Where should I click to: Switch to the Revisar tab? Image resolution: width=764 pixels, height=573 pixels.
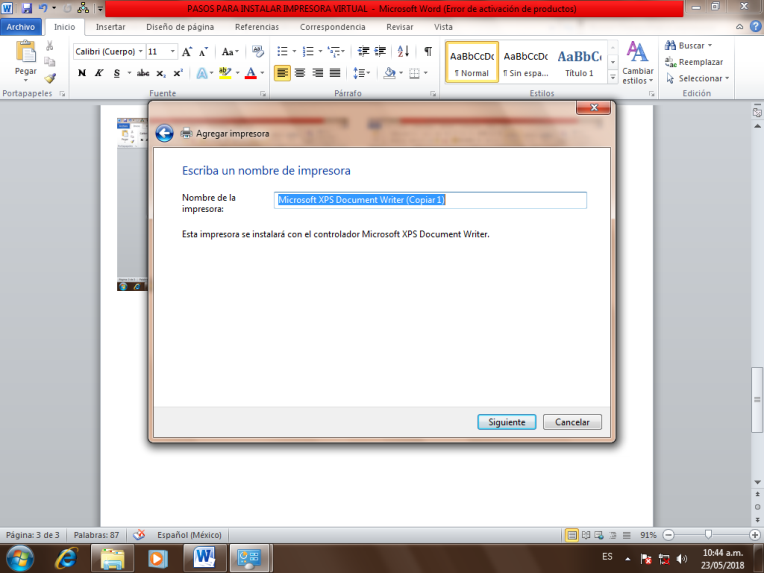(x=400, y=27)
